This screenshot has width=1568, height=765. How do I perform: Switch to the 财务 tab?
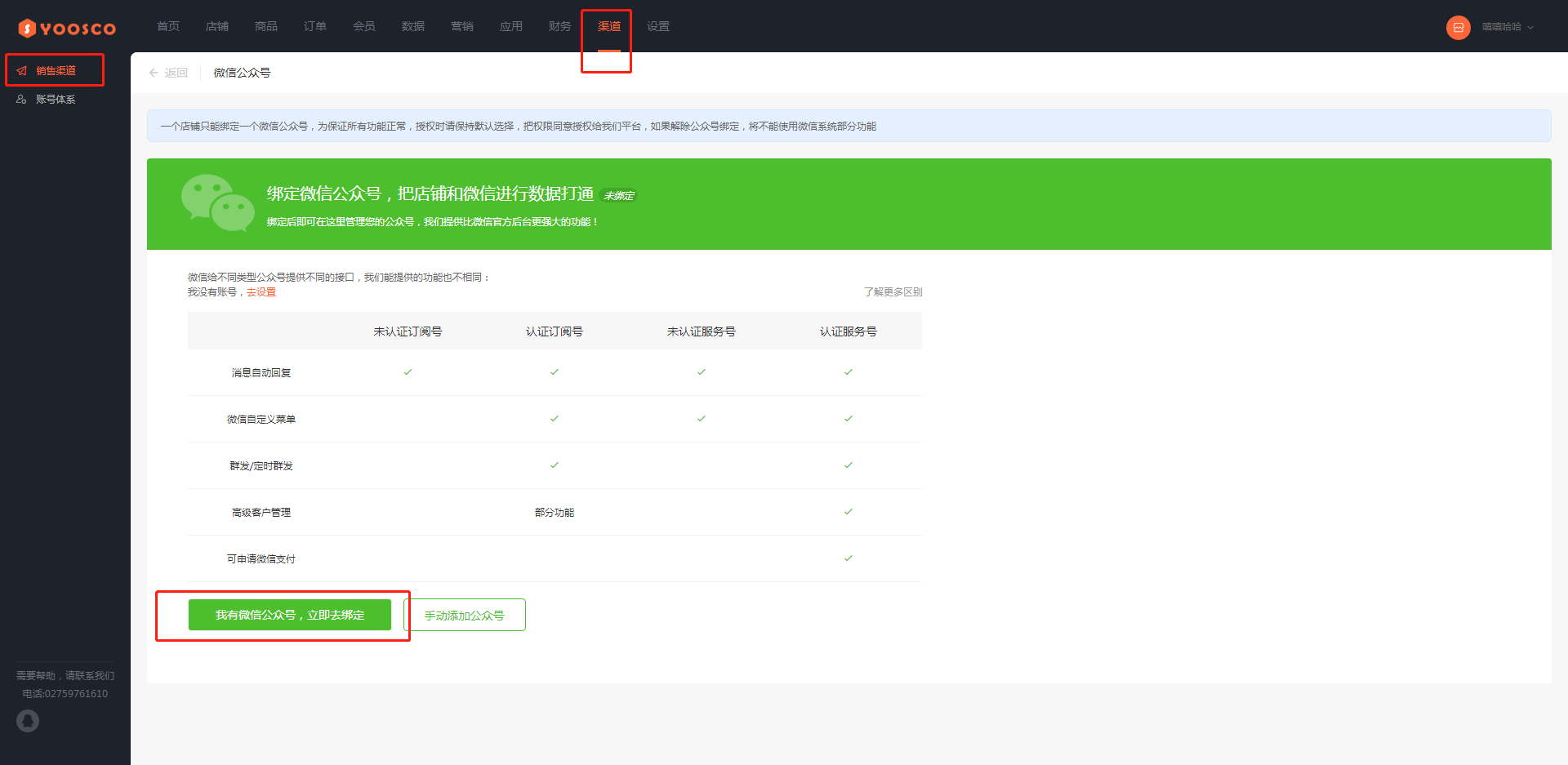[560, 26]
